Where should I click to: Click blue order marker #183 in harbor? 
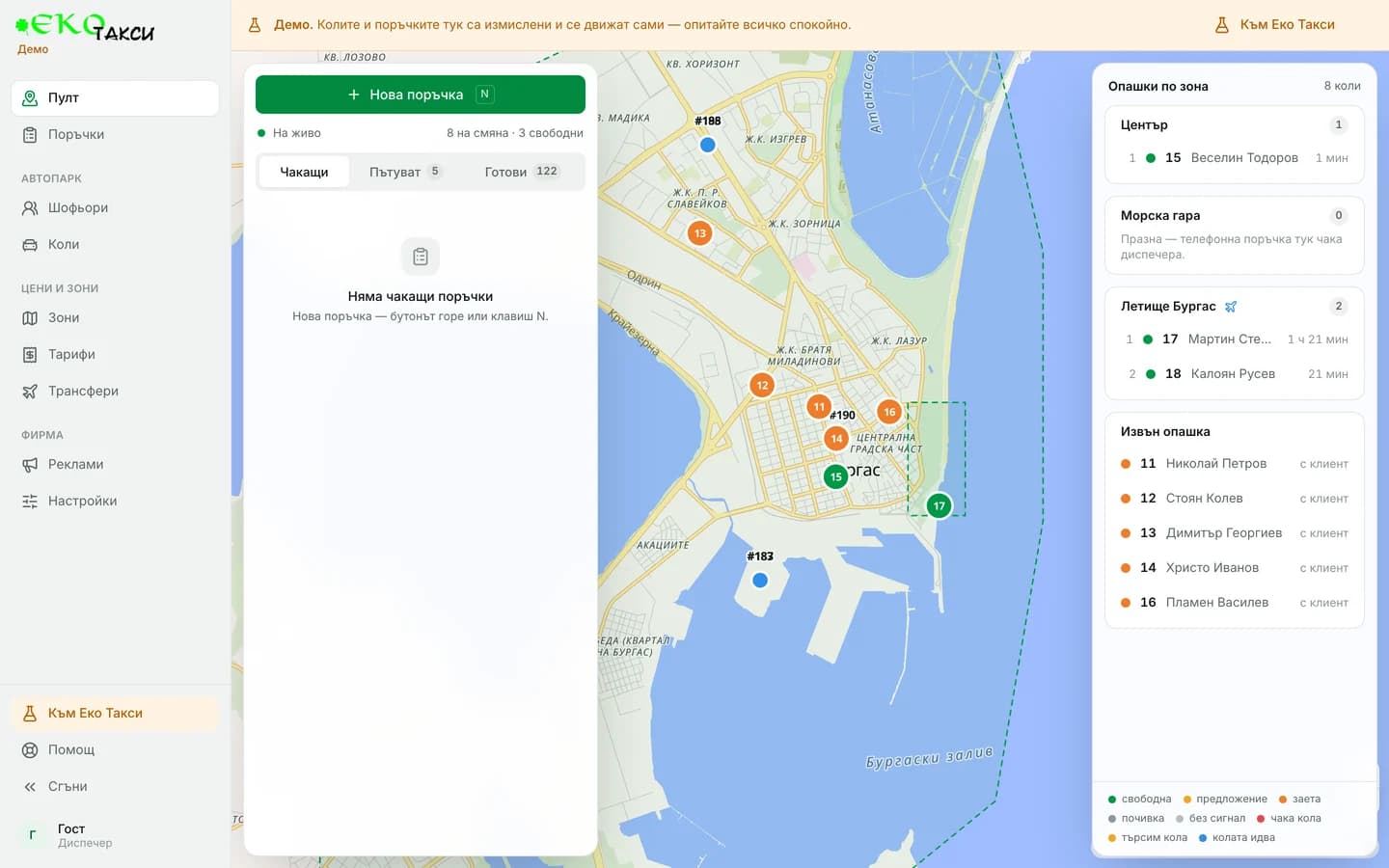(x=760, y=580)
